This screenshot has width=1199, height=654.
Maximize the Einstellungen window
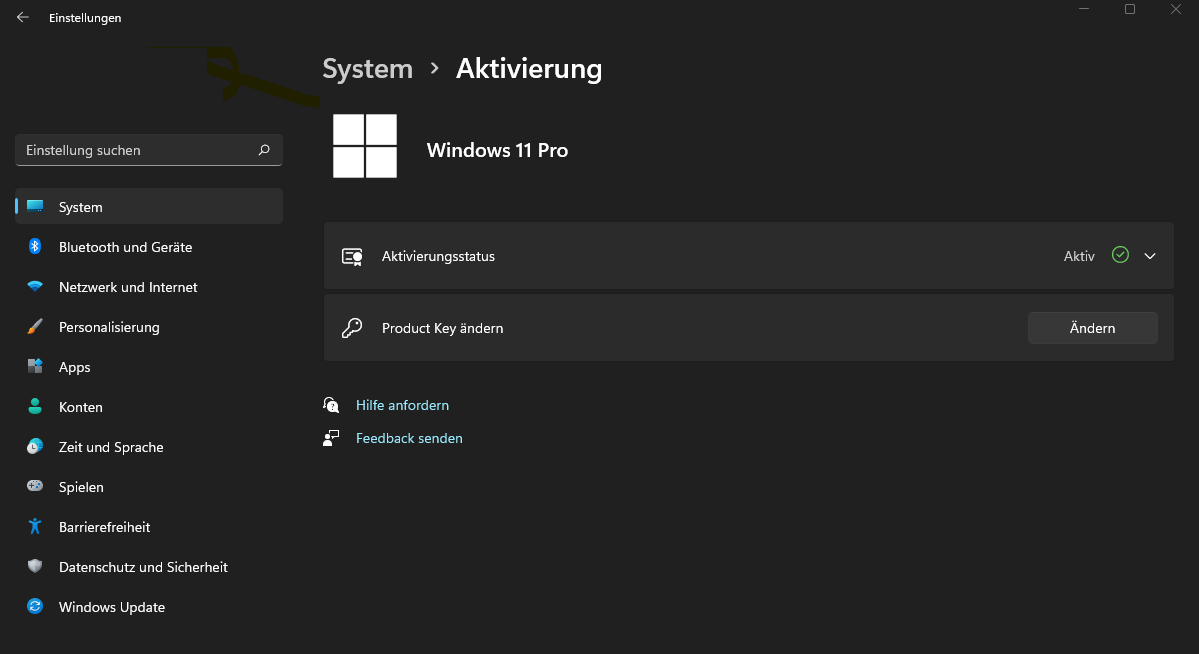1129,9
